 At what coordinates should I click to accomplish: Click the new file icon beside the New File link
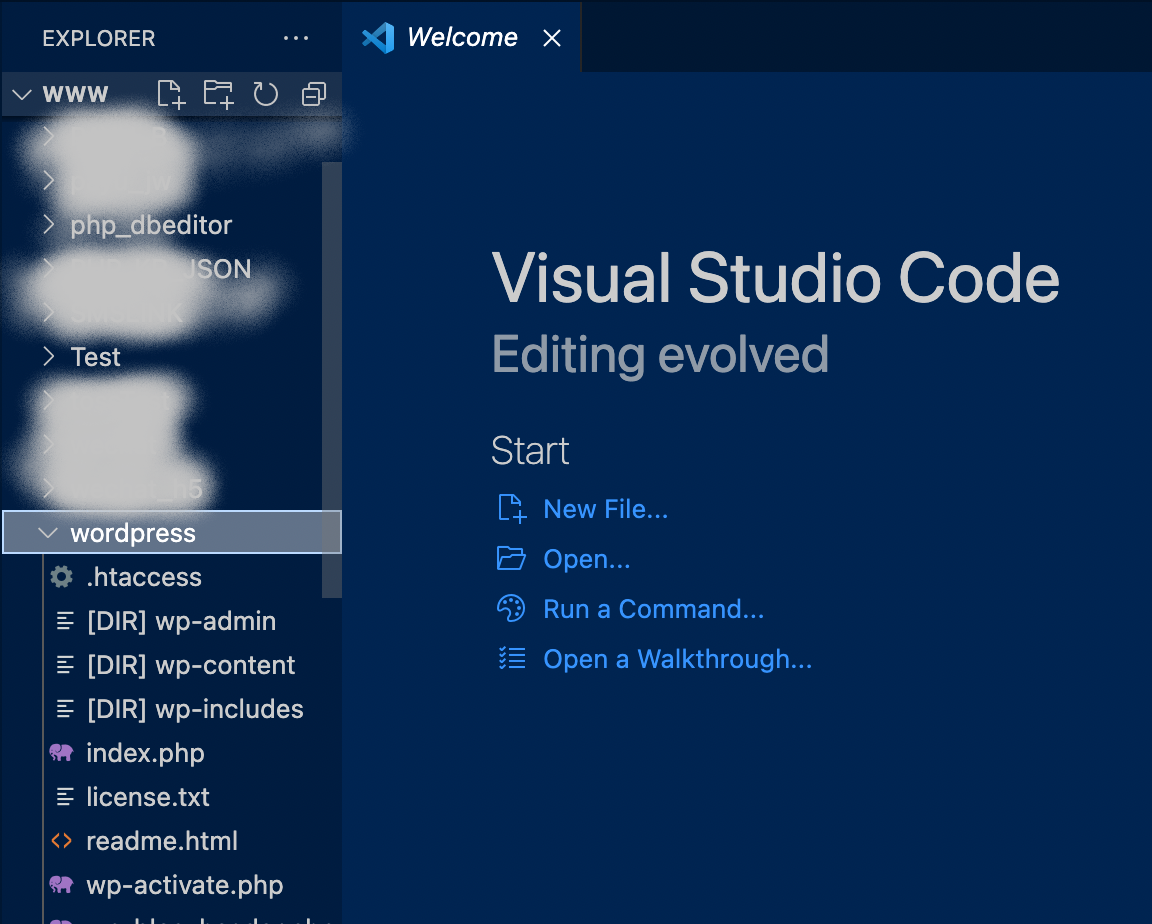coord(511,509)
